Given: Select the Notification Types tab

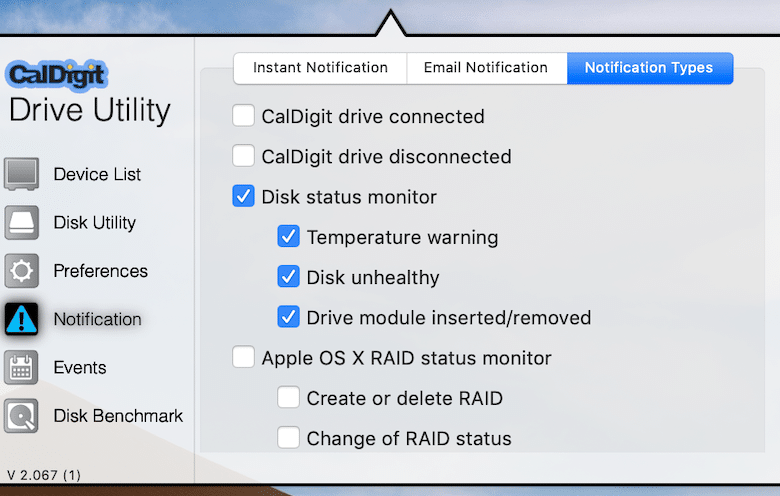Looking at the screenshot, I should tap(650, 68).
